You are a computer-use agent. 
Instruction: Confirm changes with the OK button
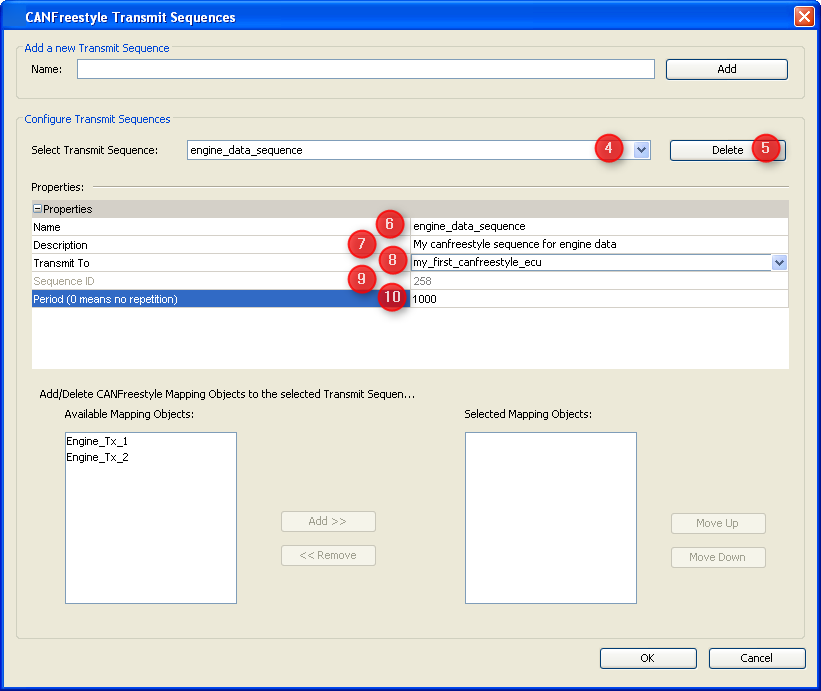(x=647, y=658)
